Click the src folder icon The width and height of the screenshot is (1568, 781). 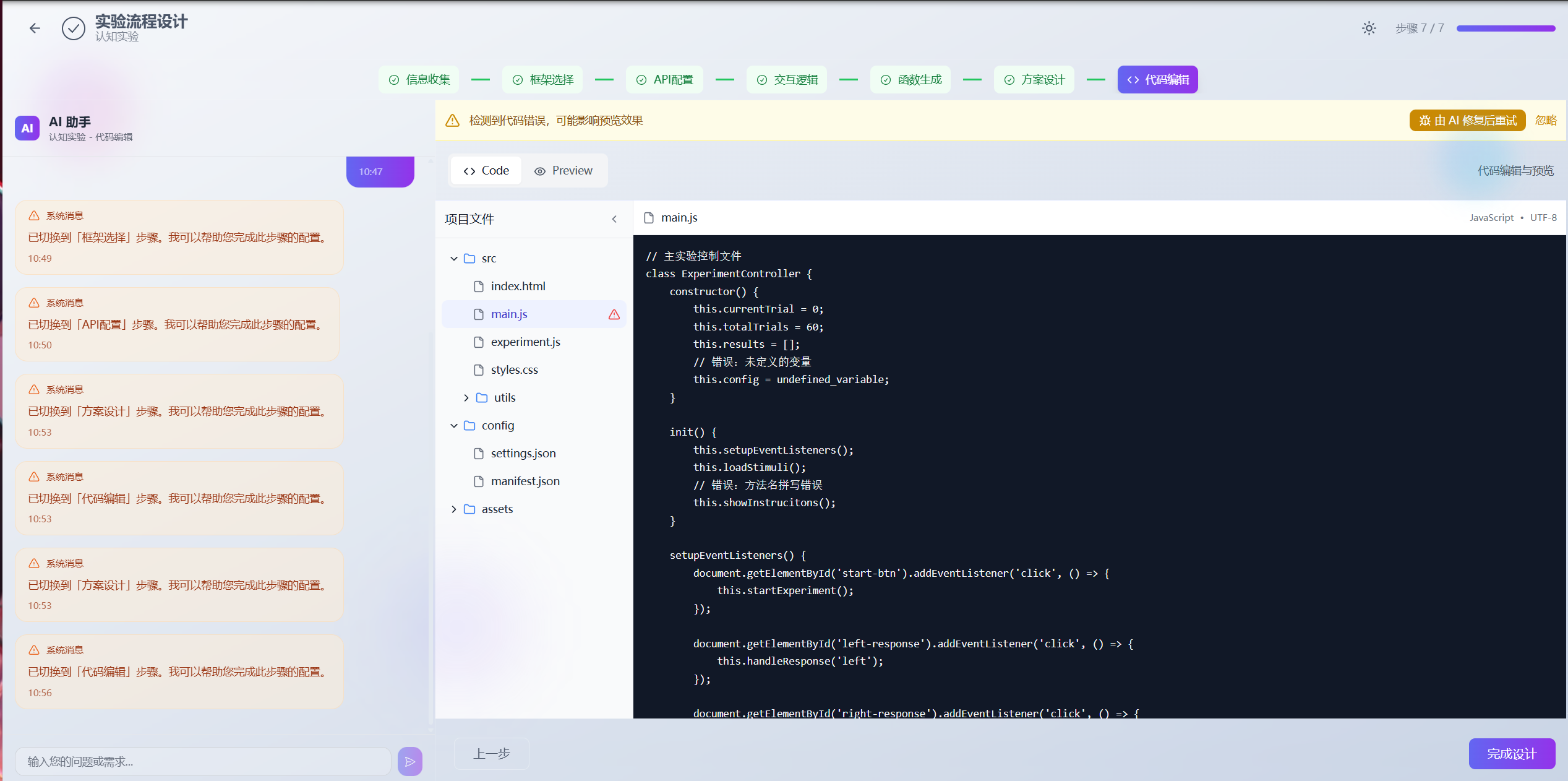469,258
